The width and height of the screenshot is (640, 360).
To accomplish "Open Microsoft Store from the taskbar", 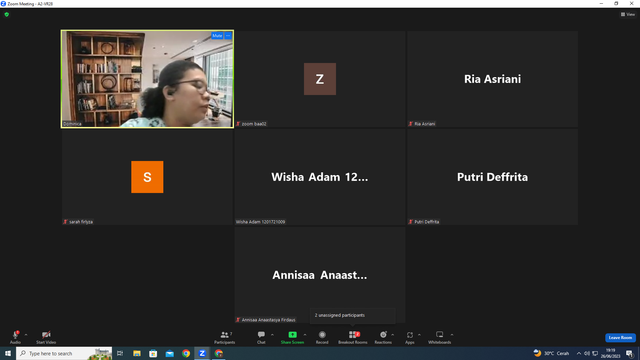I will click(x=153, y=353).
